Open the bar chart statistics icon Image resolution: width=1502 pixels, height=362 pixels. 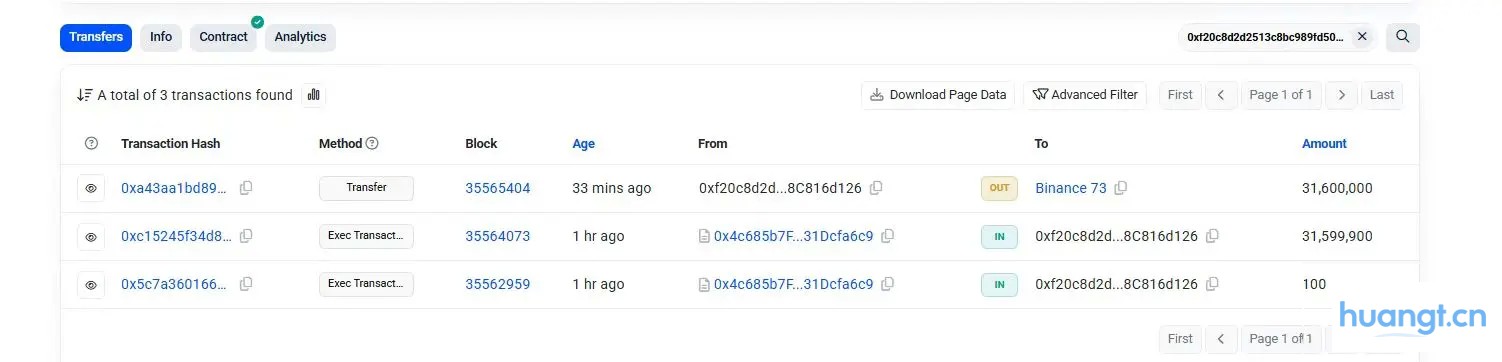click(x=314, y=95)
